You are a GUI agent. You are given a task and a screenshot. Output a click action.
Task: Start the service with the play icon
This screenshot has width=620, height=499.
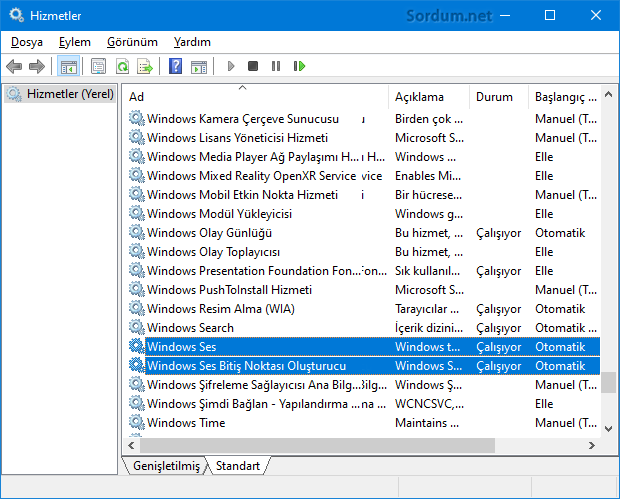pos(231,66)
